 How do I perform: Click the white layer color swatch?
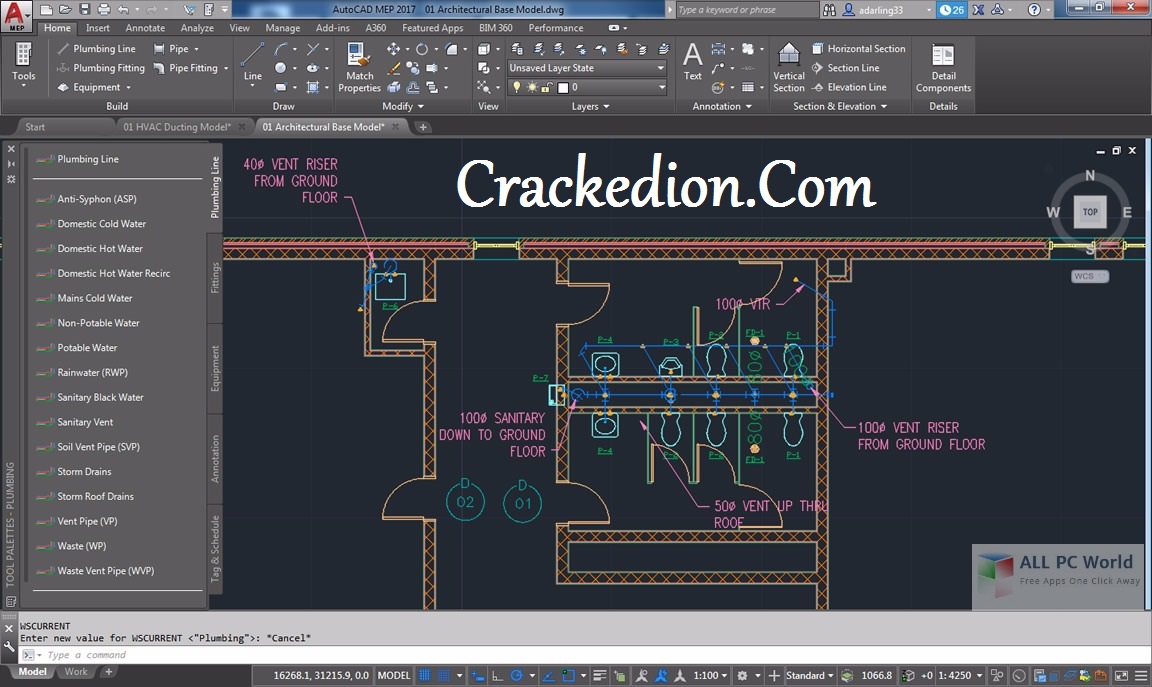563,87
